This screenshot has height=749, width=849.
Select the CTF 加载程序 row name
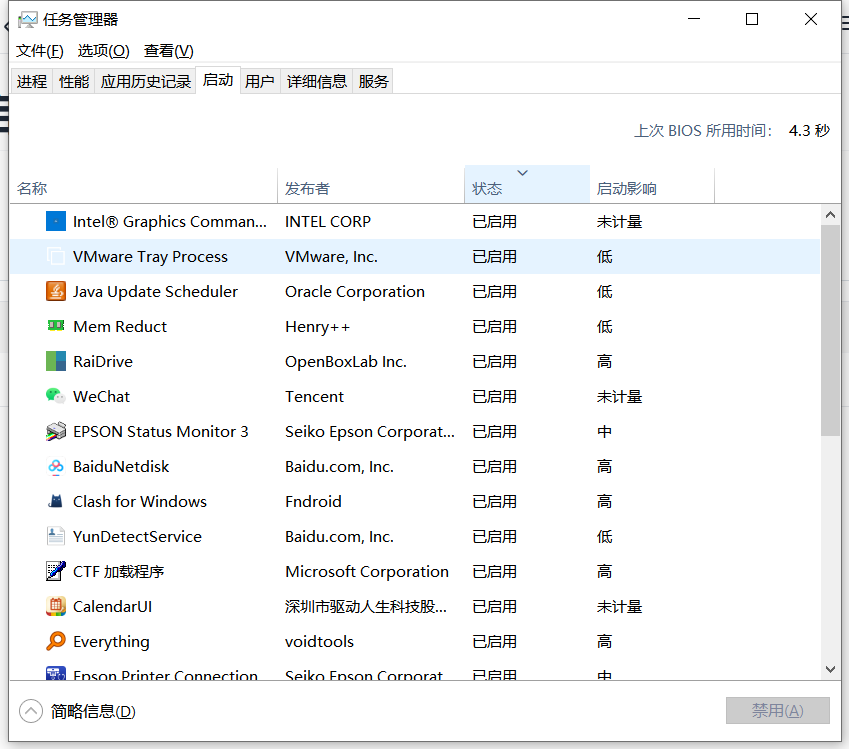(119, 571)
